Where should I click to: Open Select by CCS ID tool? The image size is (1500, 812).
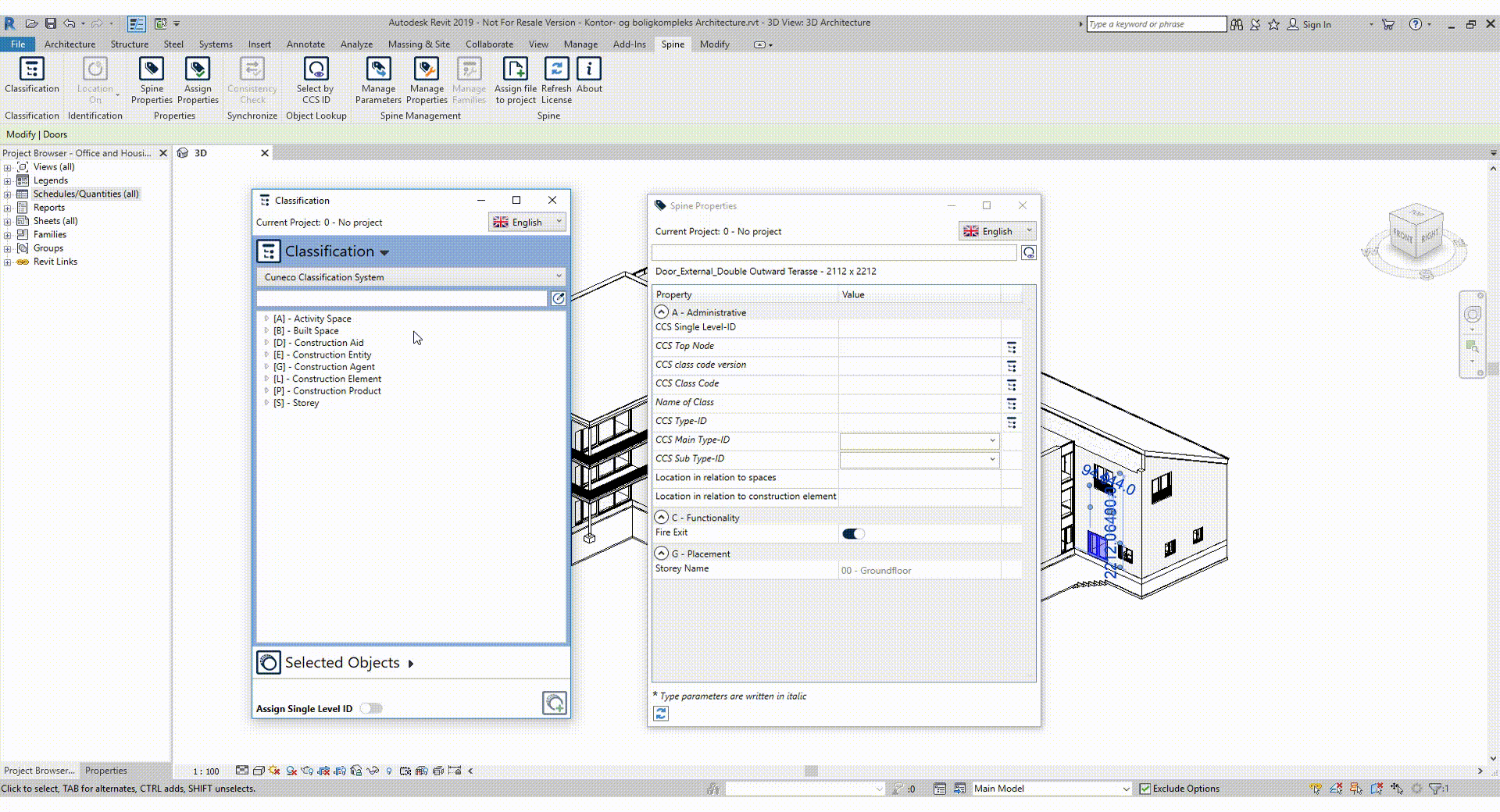coord(316,80)
